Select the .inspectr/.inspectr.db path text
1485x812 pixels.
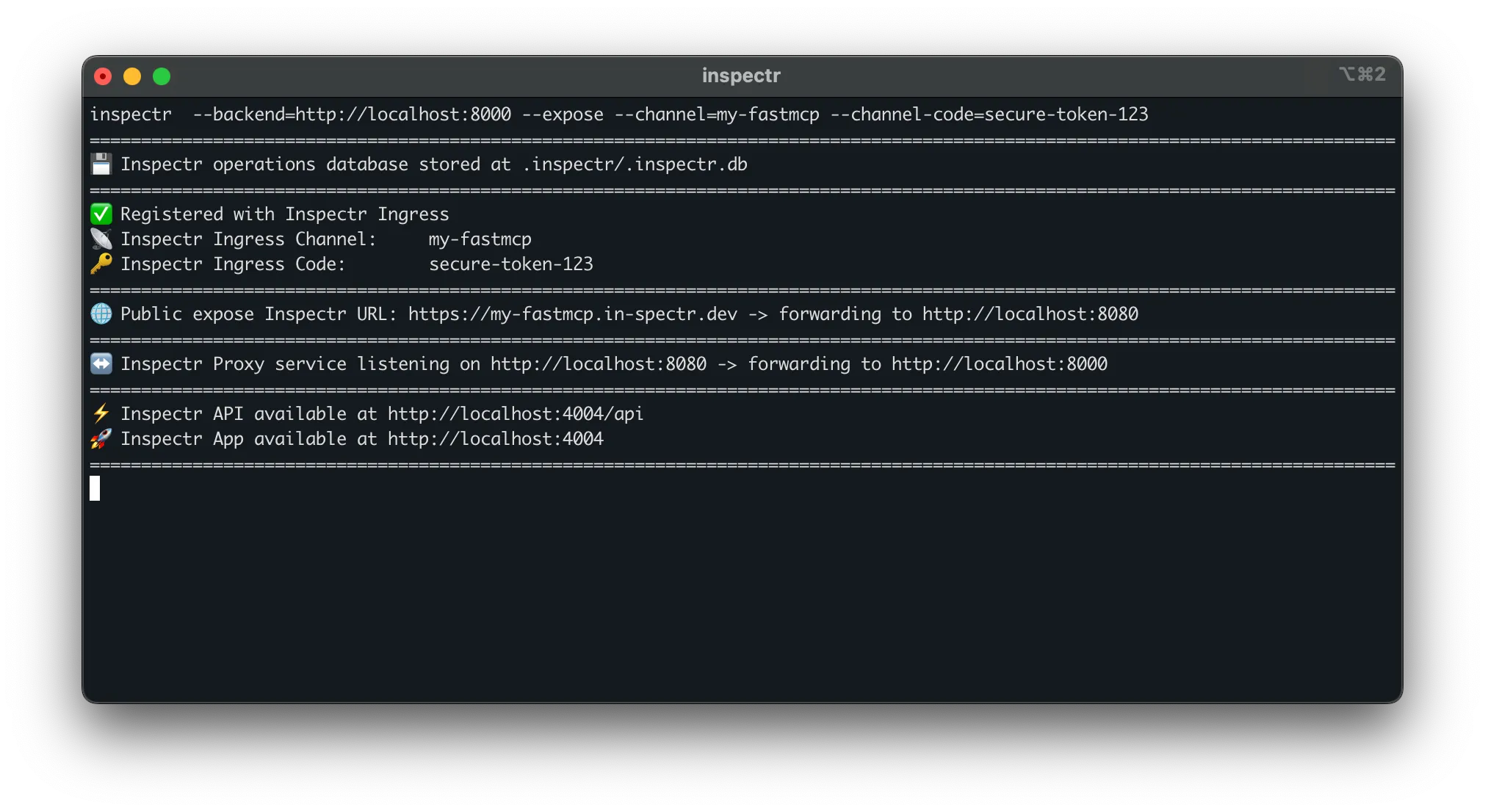635,164
